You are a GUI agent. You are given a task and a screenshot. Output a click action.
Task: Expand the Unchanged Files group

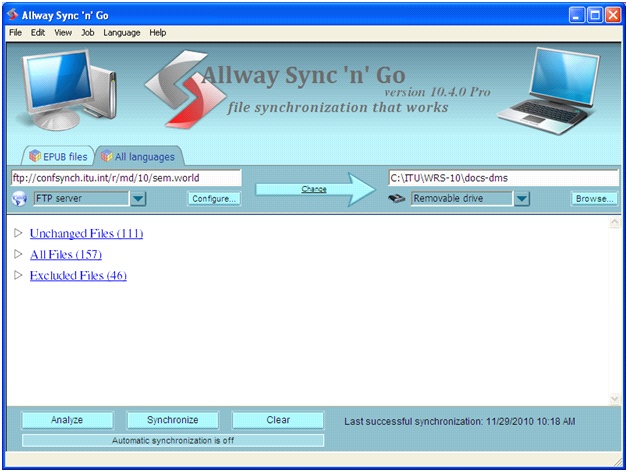tap(18, 233)
